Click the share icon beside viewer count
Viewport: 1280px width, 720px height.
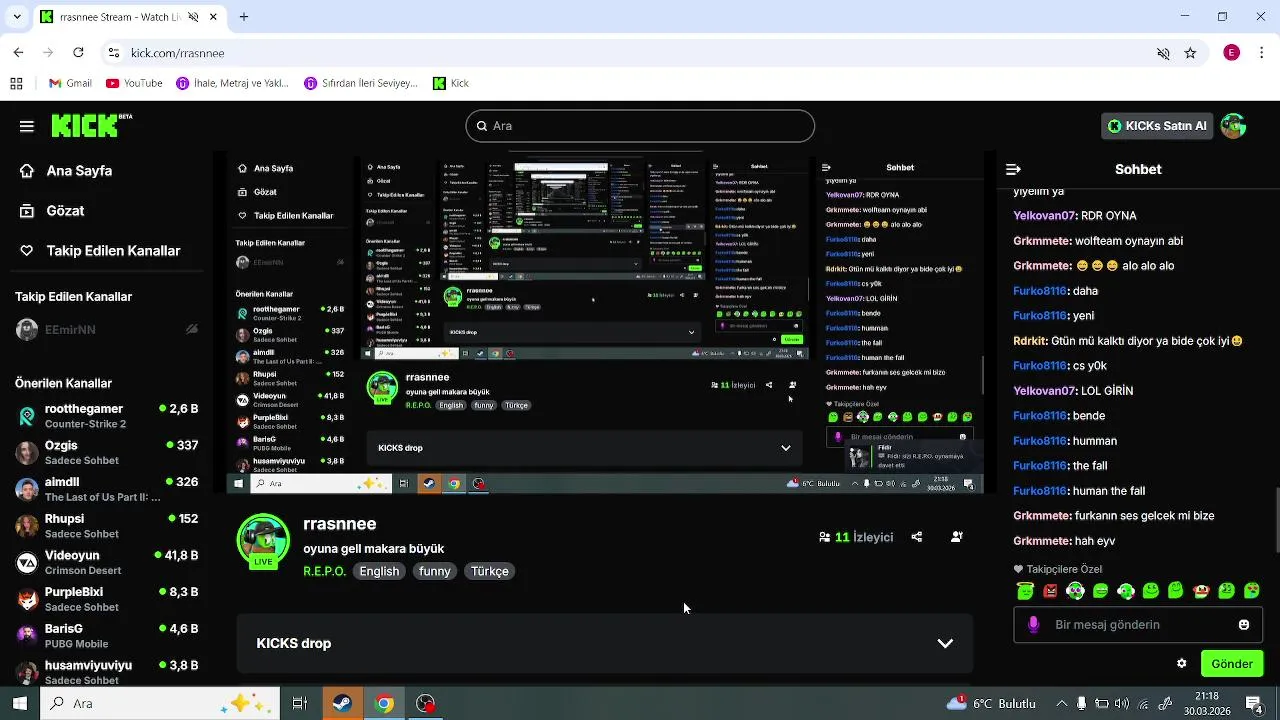[x=917, y=537]
